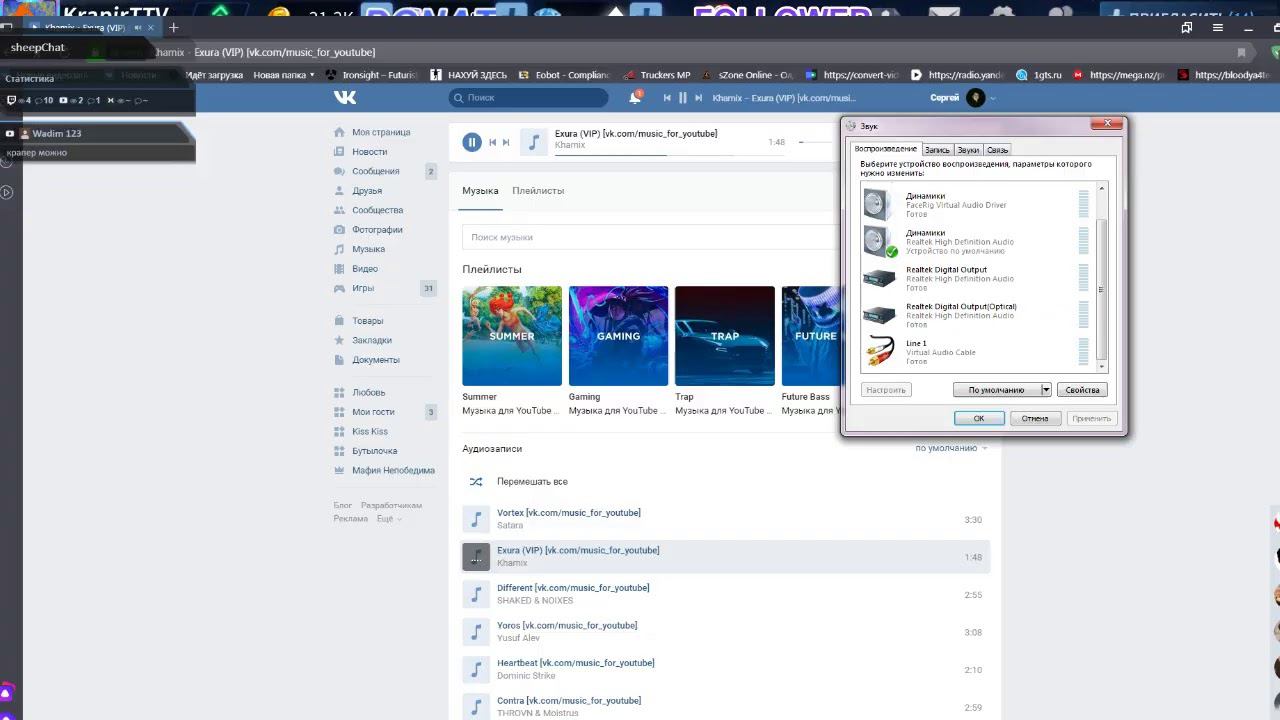The height and width of the screenshot is (720, 1280).
Task: Play Heartbeat track via its note icon
Action: [476, 669]
